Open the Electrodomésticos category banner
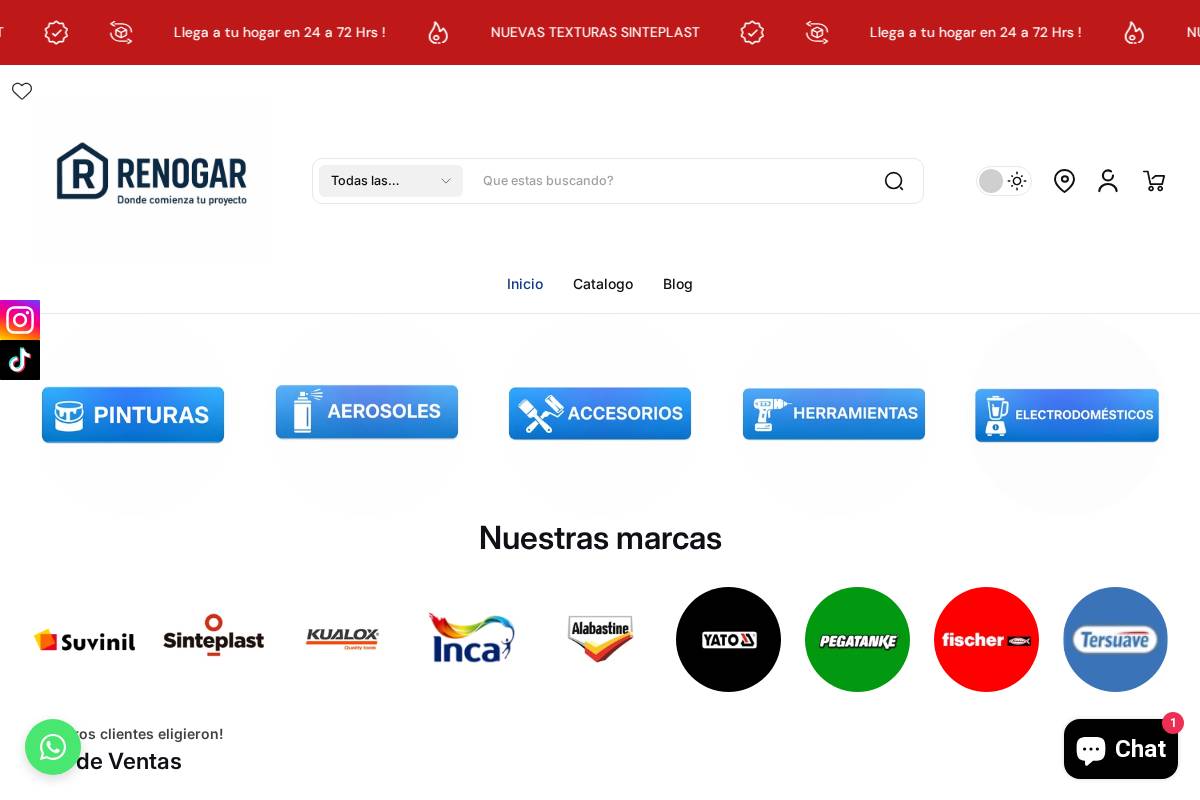 click(x=1067, y=415)
